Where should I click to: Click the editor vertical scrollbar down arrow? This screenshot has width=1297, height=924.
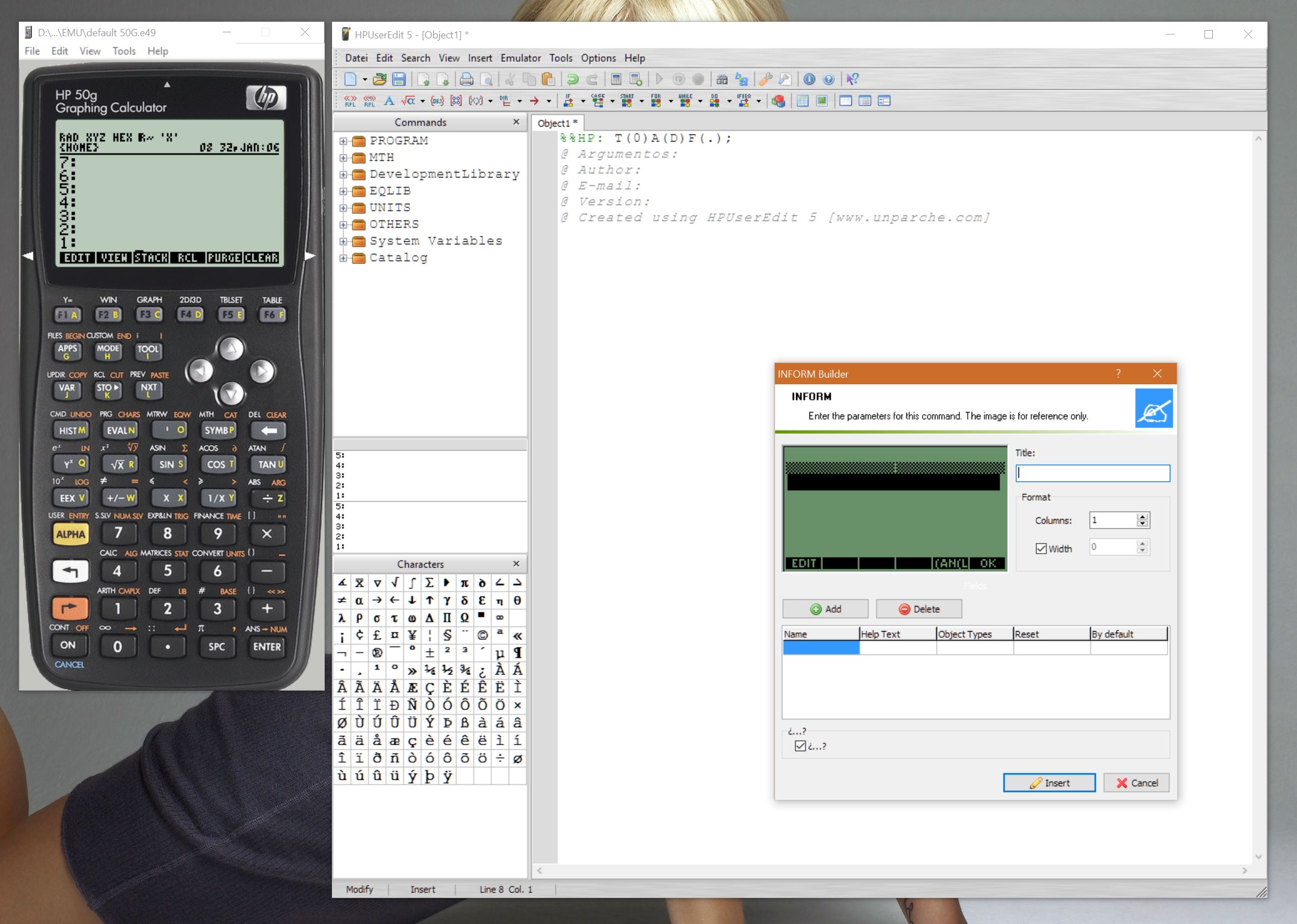click(1259, 856)
